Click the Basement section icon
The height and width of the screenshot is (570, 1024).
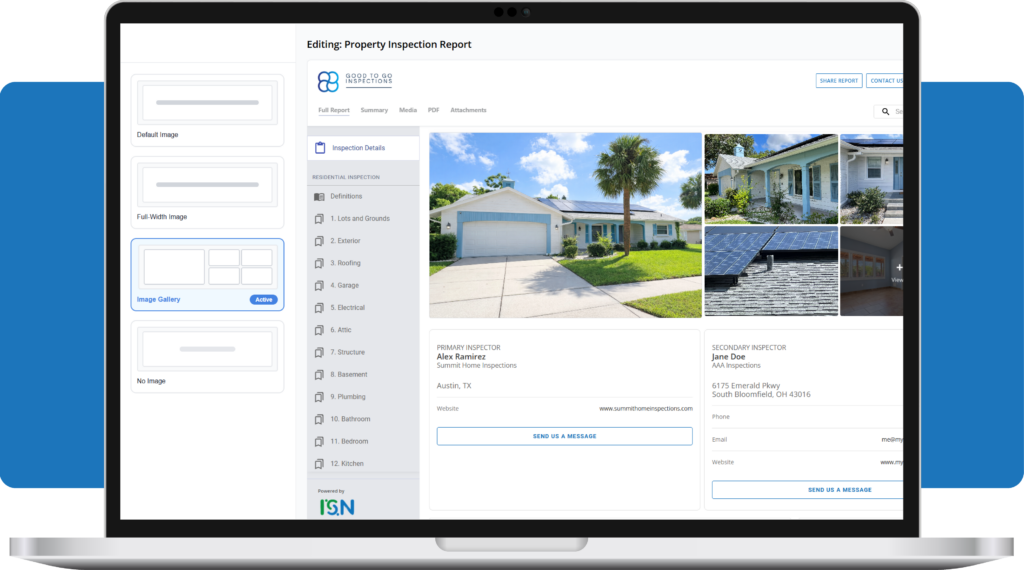319,375
